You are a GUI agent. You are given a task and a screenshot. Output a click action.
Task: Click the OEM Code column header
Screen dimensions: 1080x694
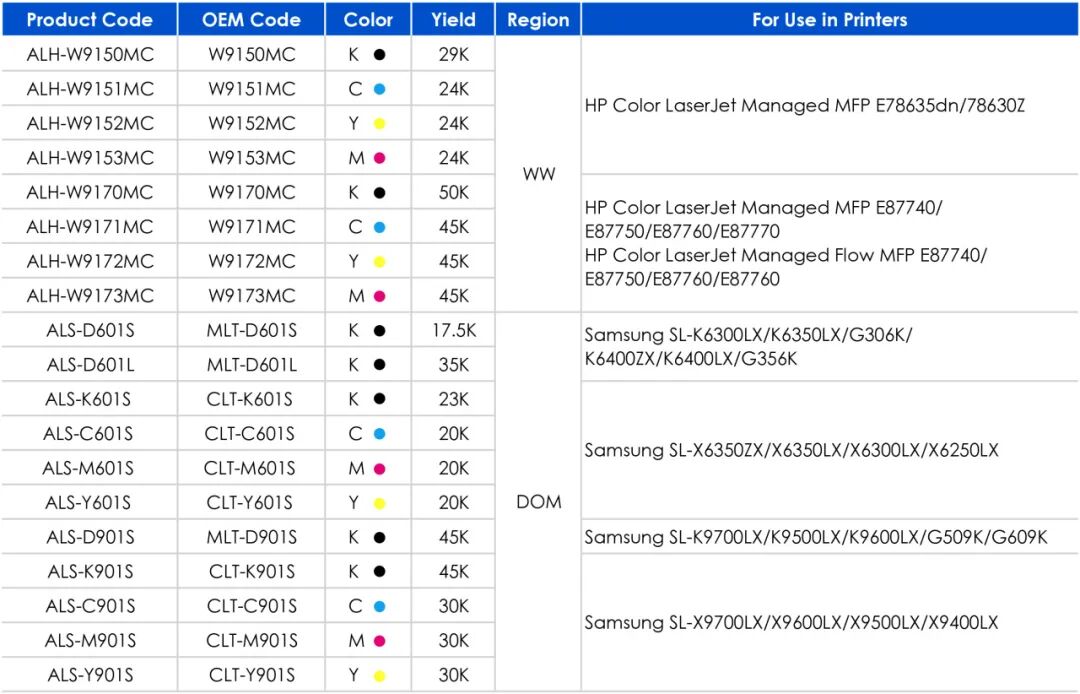(251, 19)
